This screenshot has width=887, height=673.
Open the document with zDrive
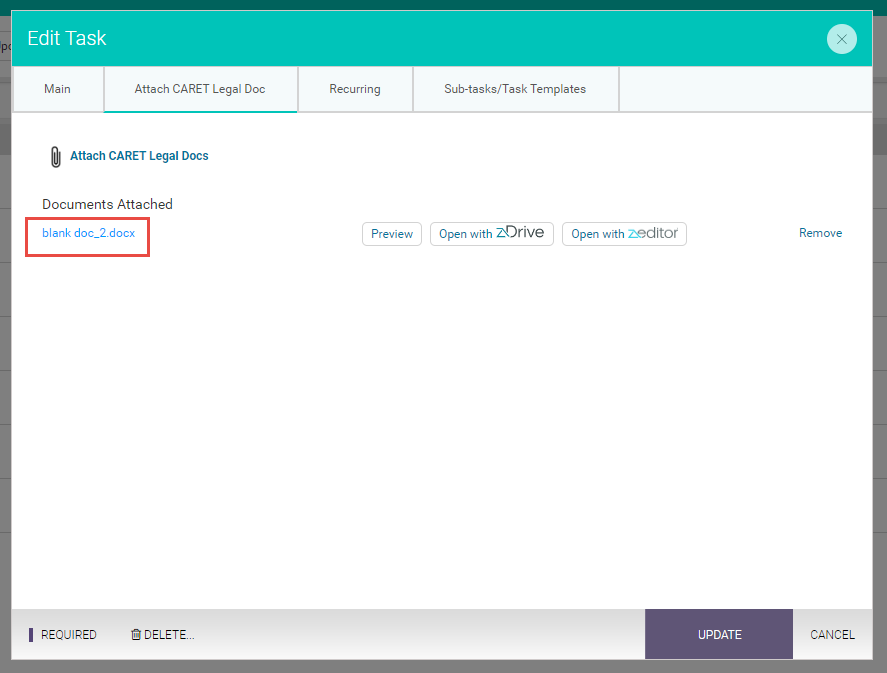pyautogui.click(x=491, y=233)
